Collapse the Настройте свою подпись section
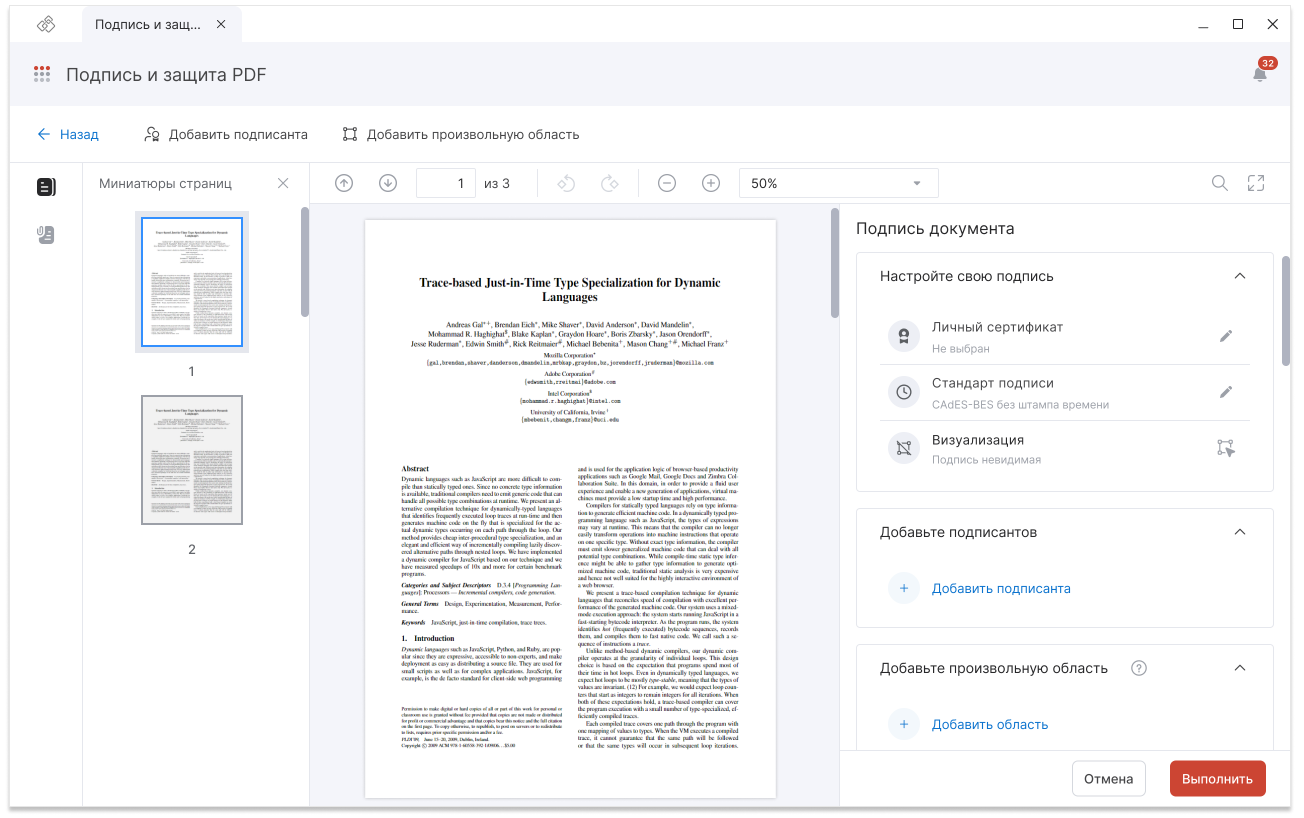This screenshot has width=1304, height=818. 1240,276
